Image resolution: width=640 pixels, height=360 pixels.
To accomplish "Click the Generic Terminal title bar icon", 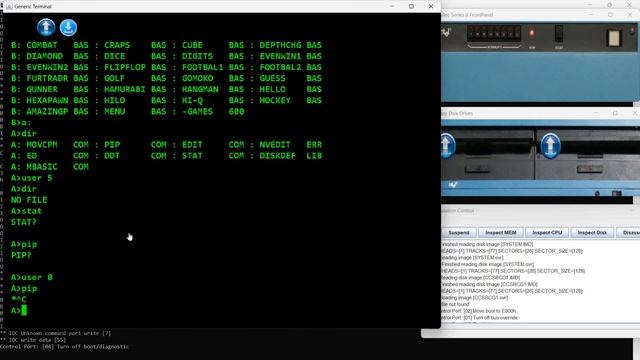I will [x=9, y=7].
